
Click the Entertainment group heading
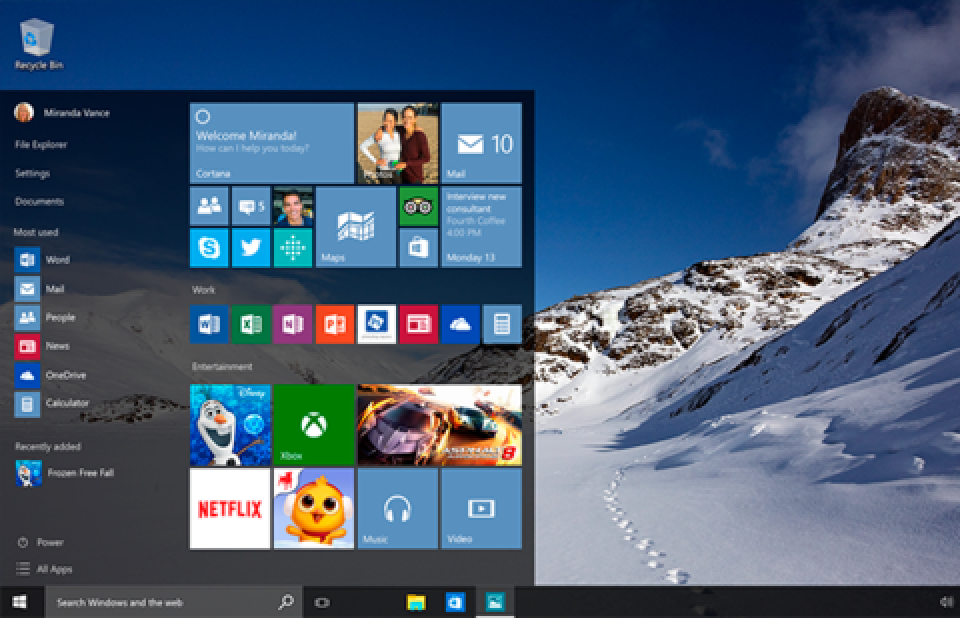(x=222, y=366)
